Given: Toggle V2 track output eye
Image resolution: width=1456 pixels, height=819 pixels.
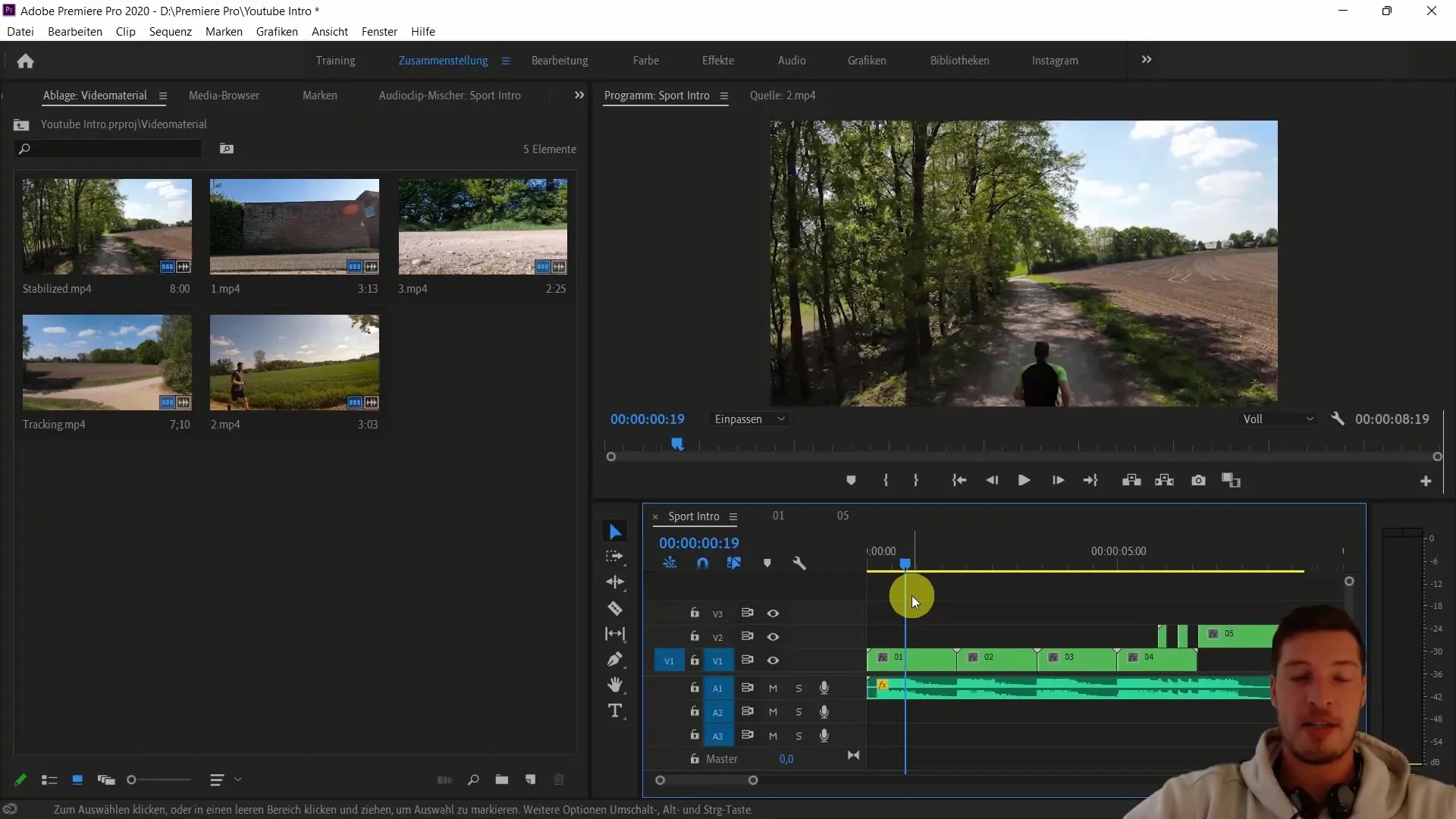Looking at the screenshot, I should pos(773,637).
